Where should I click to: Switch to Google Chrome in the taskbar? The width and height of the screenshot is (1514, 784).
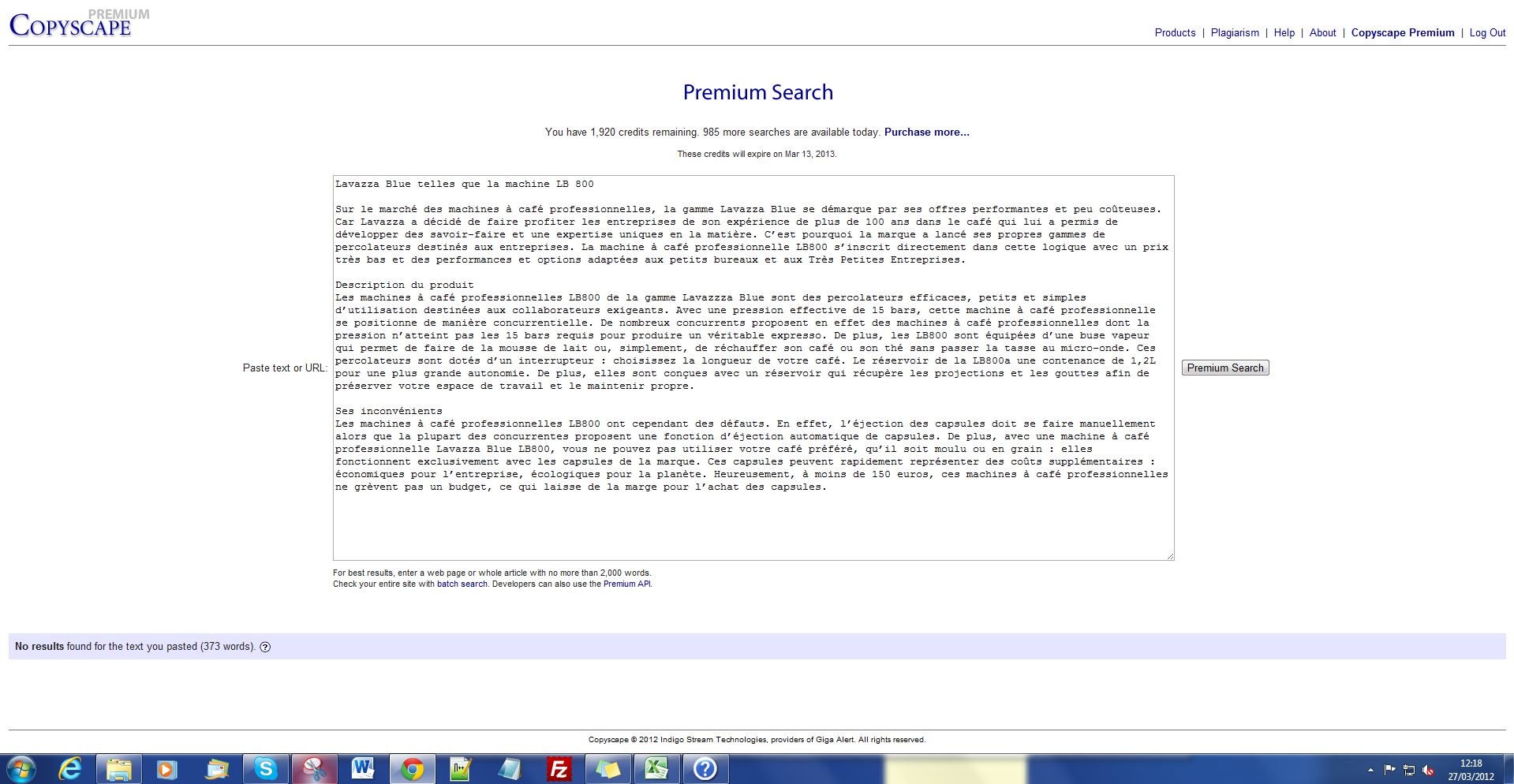412,768
